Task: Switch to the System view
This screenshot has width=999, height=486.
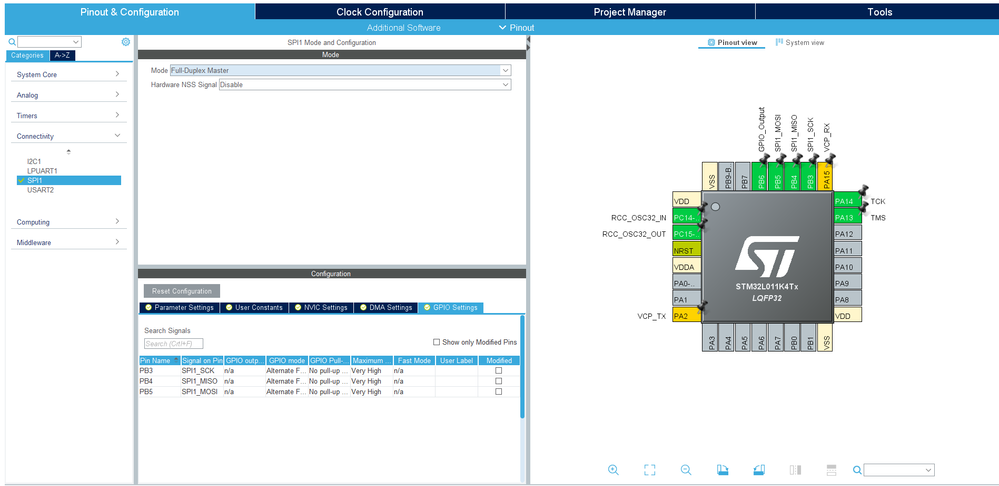Action: click(800, 43)
